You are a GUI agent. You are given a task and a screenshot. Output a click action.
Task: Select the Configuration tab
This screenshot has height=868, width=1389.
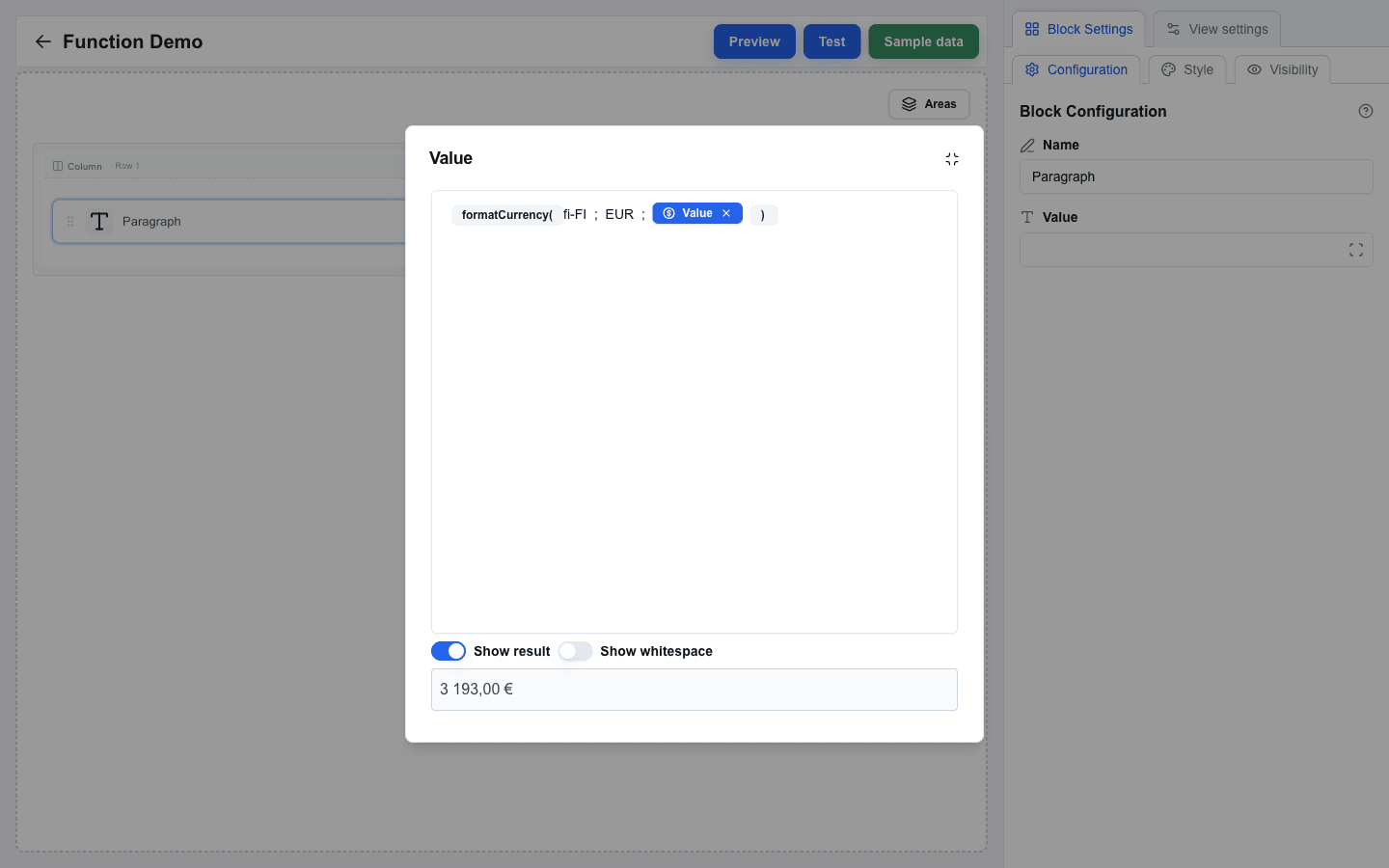tap(1076, 69)
